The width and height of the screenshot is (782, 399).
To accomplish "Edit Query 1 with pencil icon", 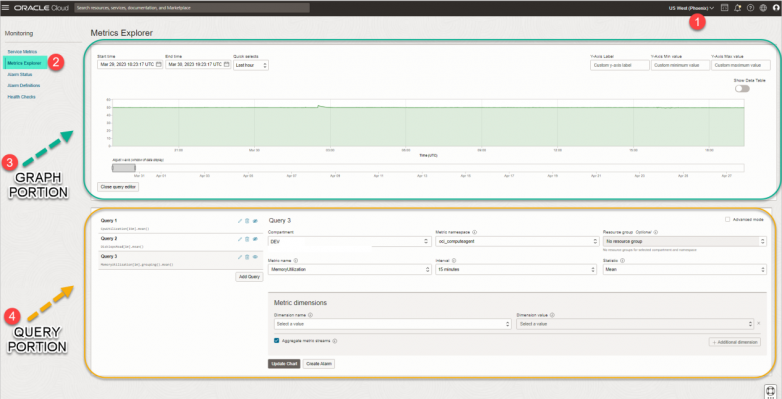I will click(x=240, y=221).
